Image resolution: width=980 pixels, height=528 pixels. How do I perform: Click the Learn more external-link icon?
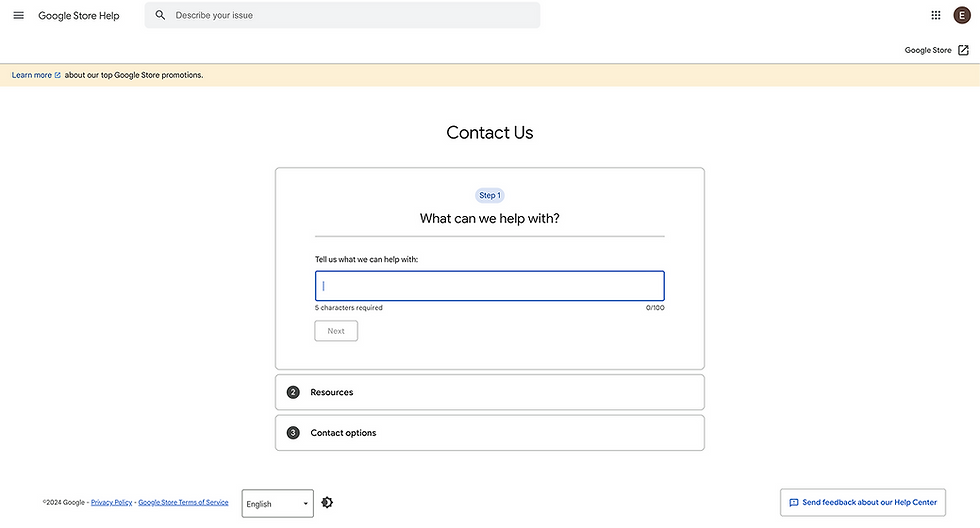click(x=58, y=75)
